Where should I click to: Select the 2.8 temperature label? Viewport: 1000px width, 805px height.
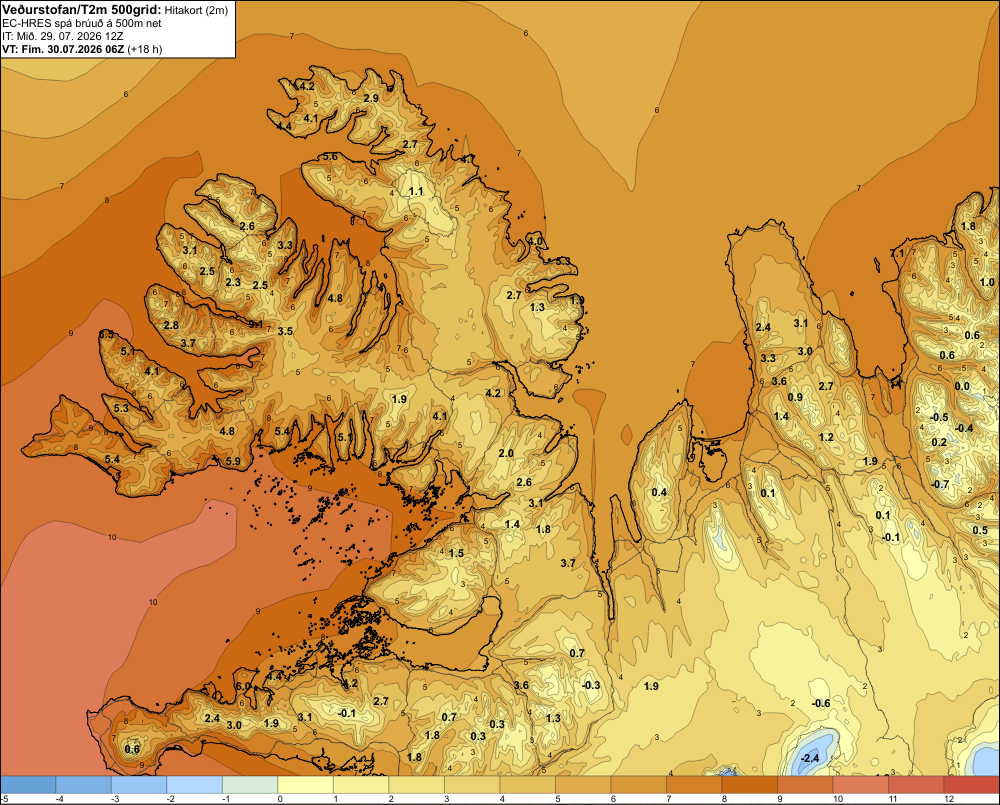coord(171,325)
